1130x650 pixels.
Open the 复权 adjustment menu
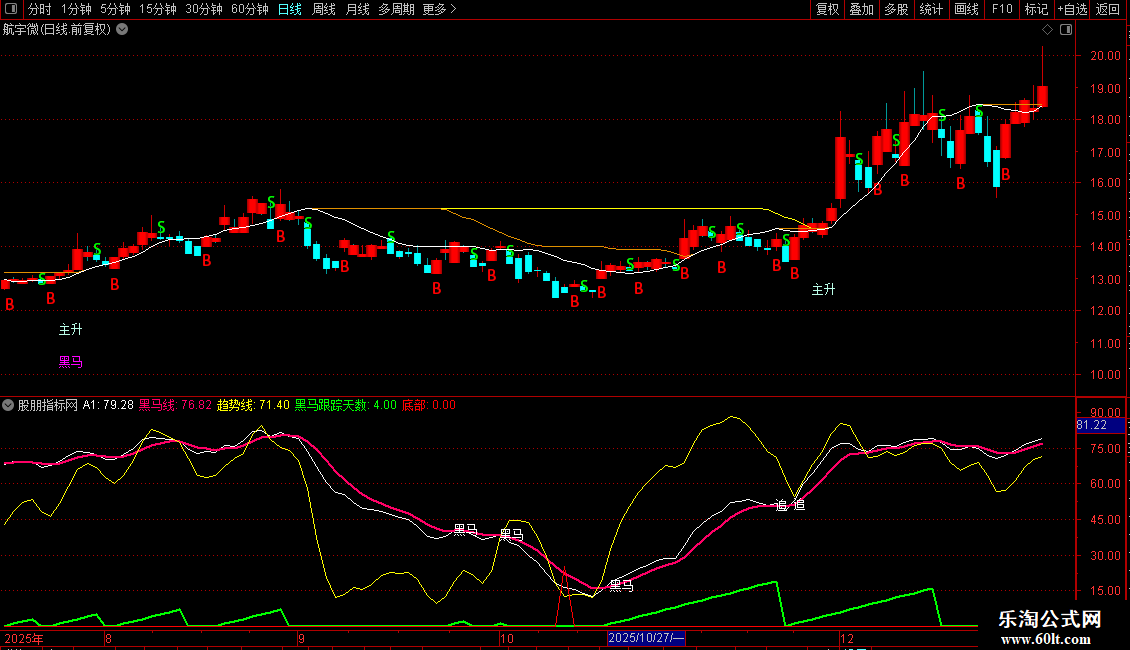(827, 9)
